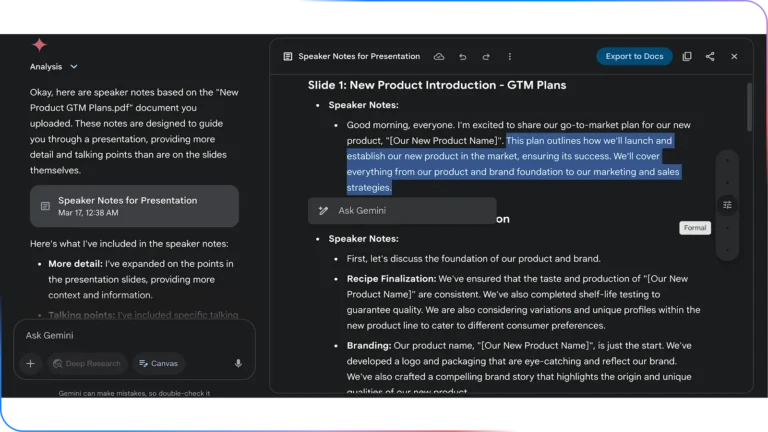
Task: Open the three-dot more options menu
Action: click(509, 56)
